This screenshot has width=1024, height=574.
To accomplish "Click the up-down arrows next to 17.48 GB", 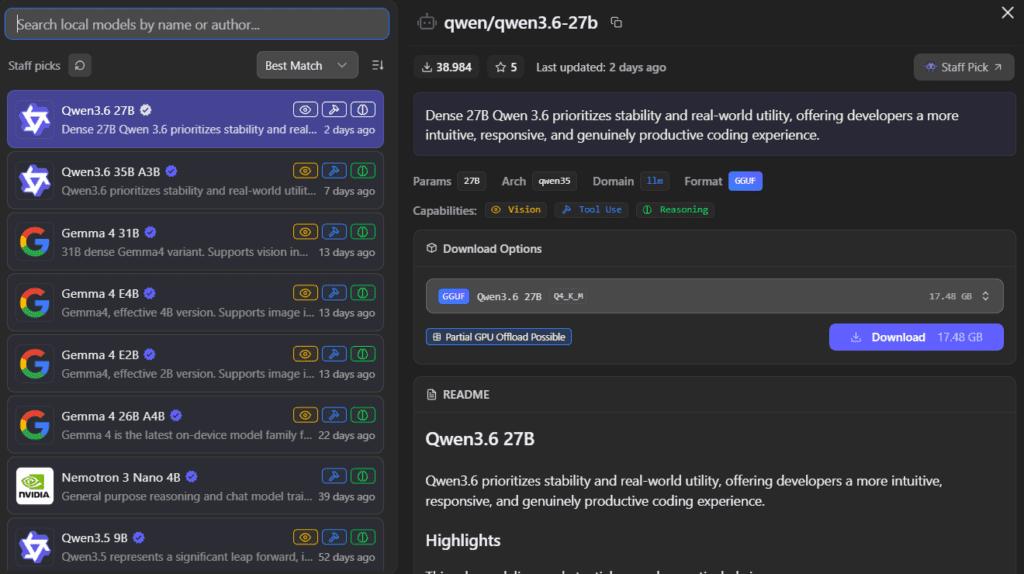I will (x=985, y=296).
